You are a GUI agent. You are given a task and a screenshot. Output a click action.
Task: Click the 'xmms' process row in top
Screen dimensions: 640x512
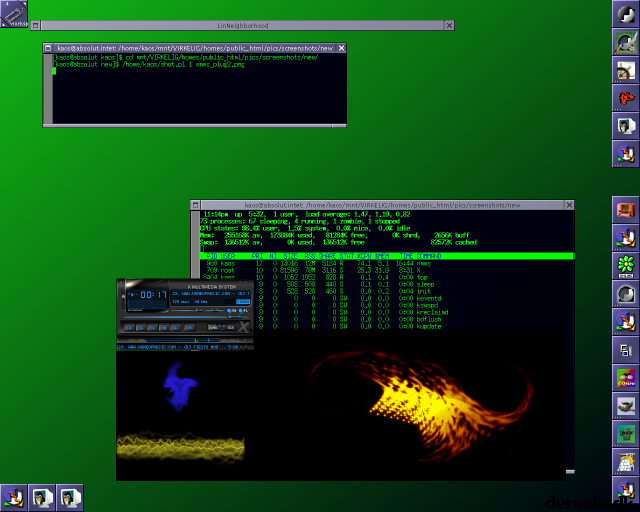pos(387,263)
